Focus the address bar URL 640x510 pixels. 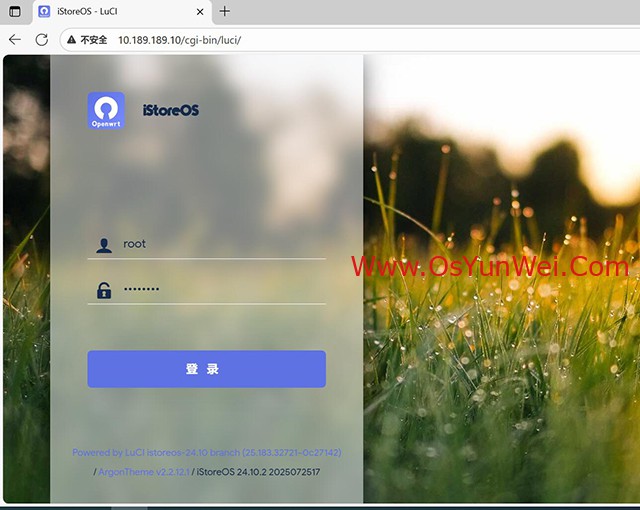click(x=180, y=40)
